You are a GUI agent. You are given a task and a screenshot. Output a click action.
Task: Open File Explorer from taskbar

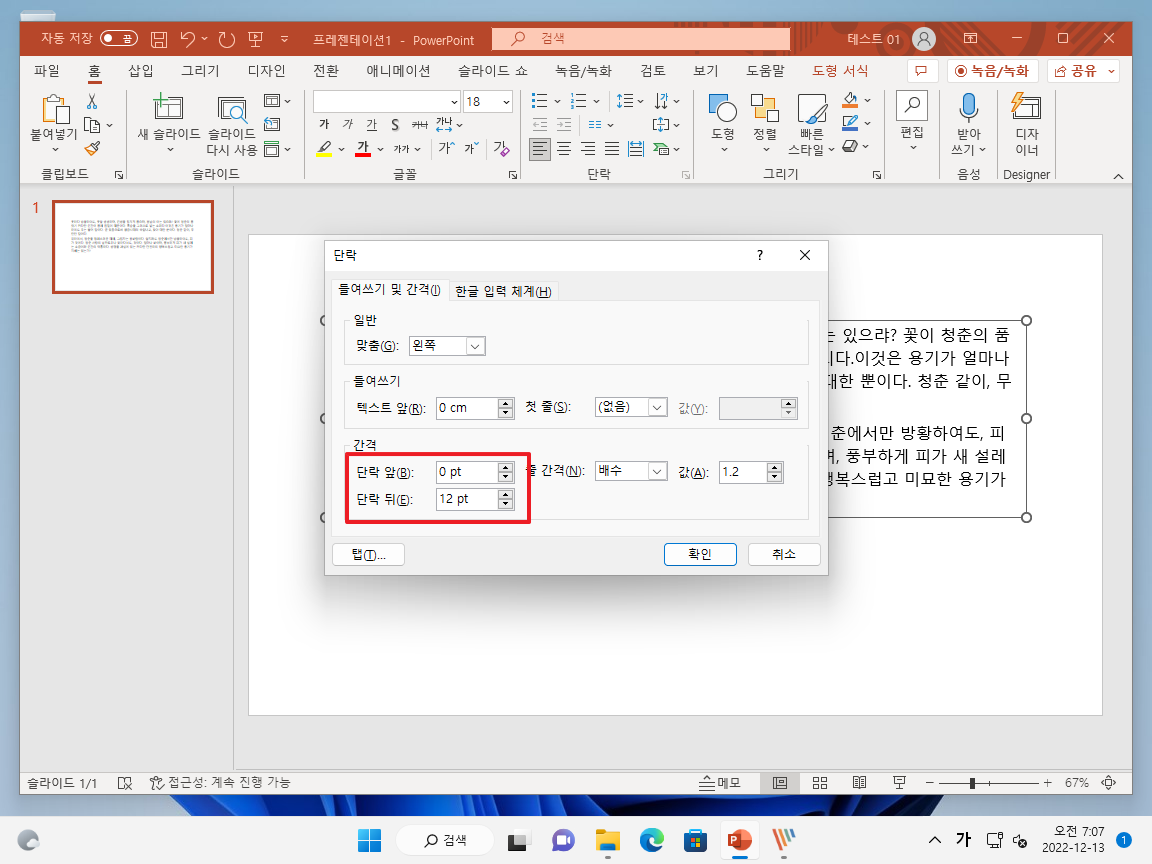pos(608,840)
